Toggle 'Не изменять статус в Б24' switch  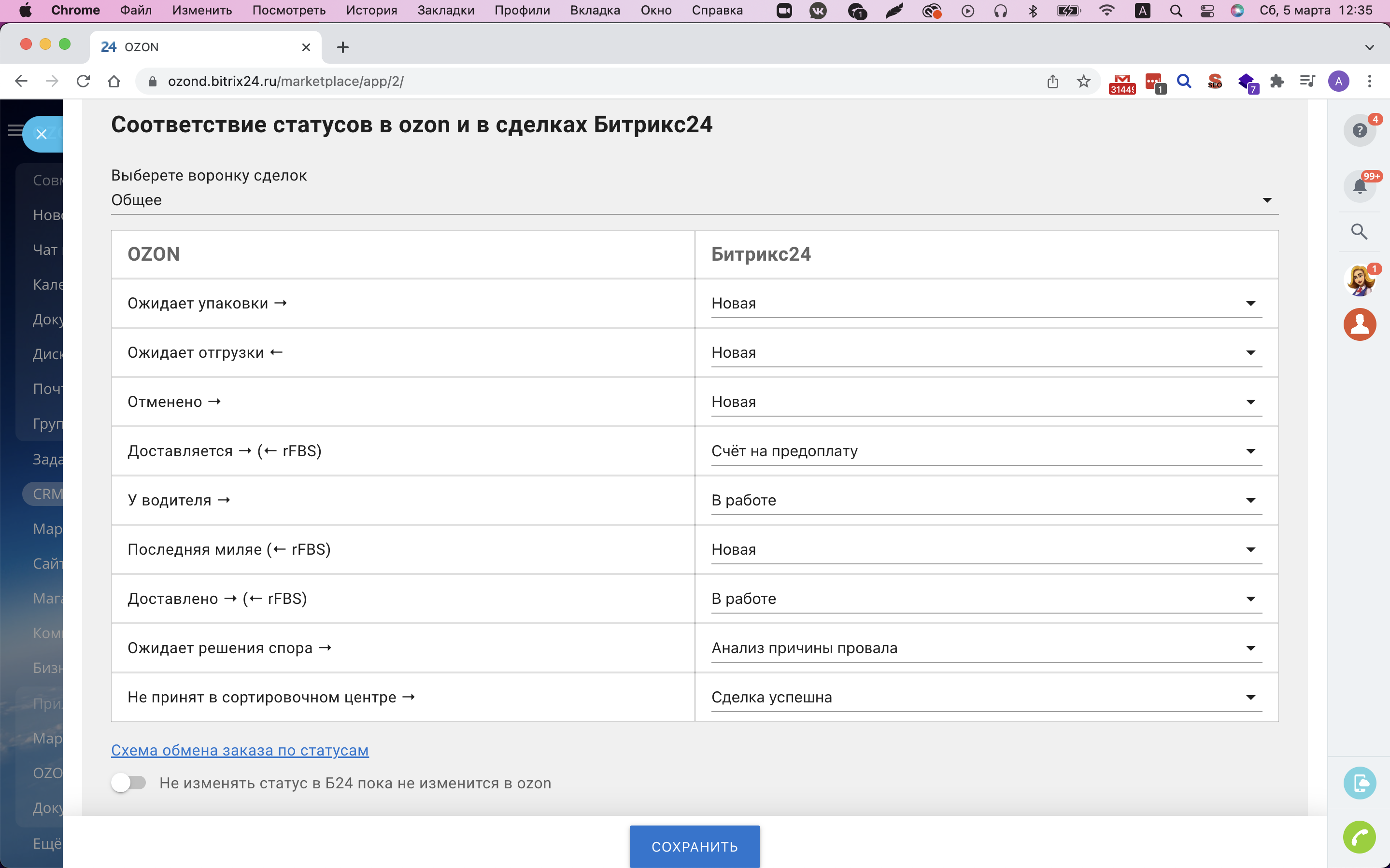[x=128, y=783]
